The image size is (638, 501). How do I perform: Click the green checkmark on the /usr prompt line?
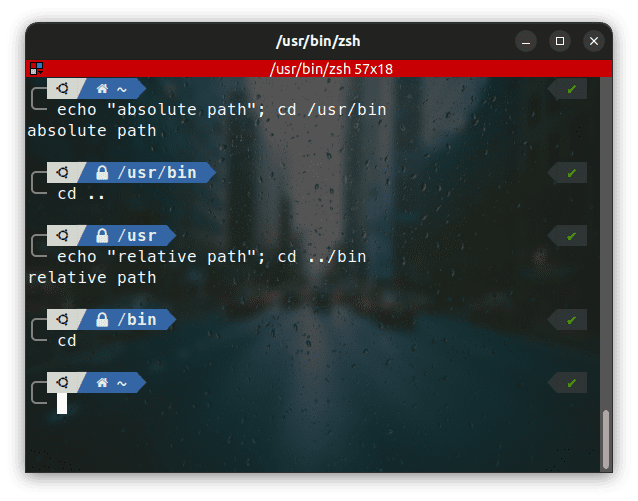tap(571, 236)
